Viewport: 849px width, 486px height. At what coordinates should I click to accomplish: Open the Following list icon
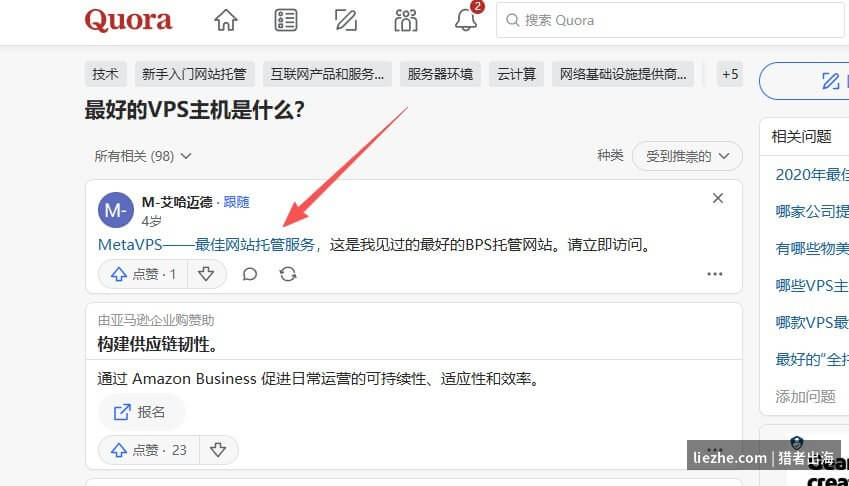[x=285, y=21]
